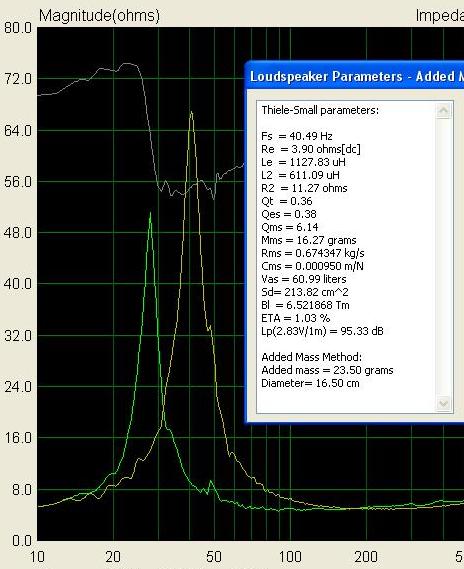Click the 'Qes = 0.38' value

coord(289,214)
